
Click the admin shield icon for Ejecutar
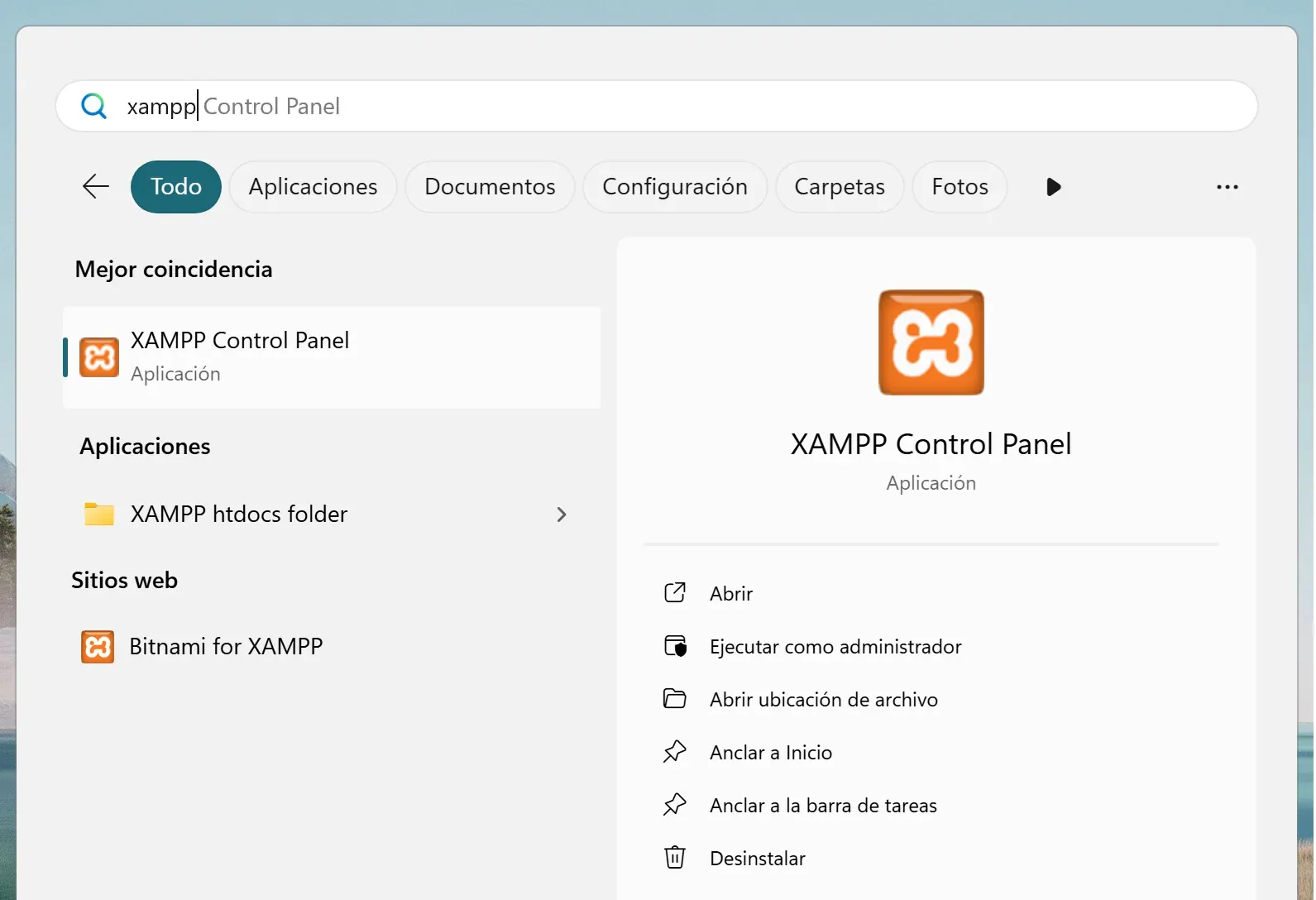(675, 646)
